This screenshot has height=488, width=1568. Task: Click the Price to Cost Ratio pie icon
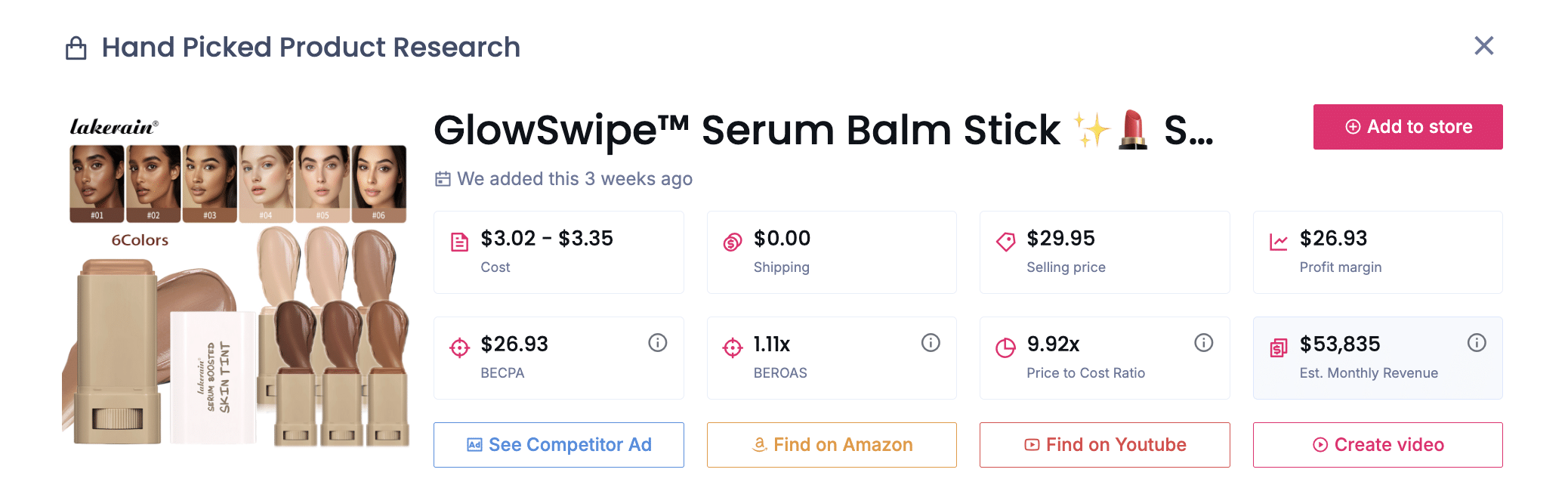pyautogui.click(x=1005, y=348)
